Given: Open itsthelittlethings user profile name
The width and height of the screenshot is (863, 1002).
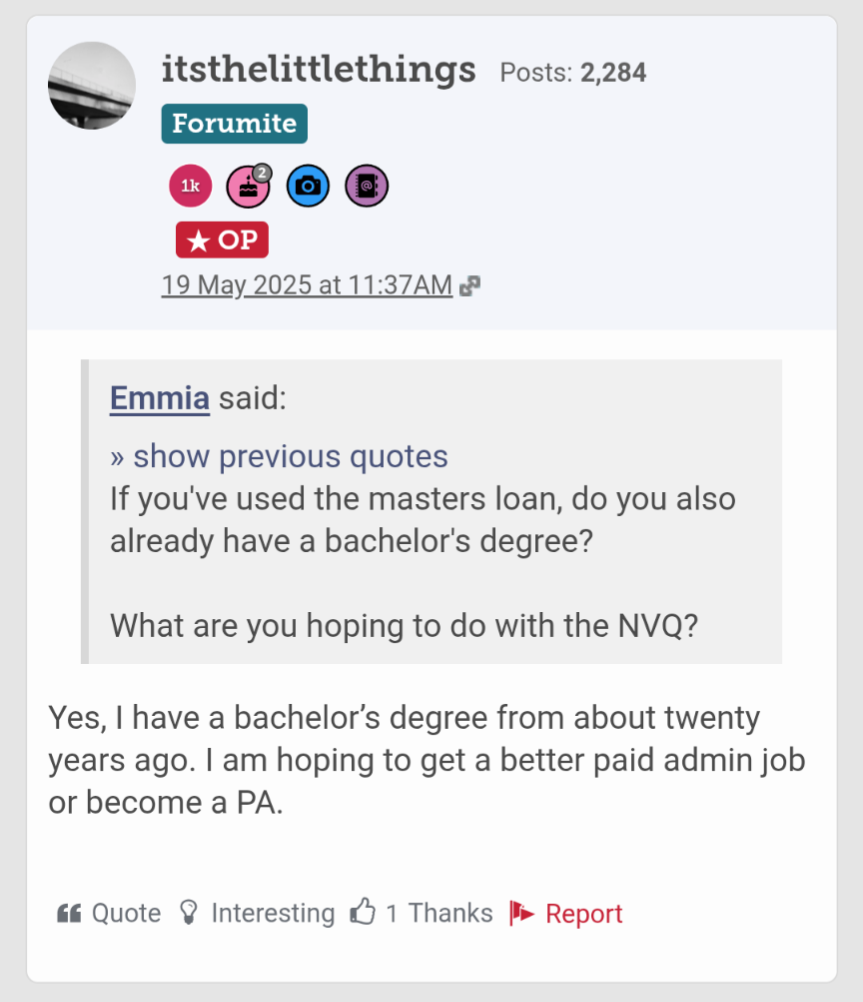Looking at the screenshot, I should pos(318,70).
